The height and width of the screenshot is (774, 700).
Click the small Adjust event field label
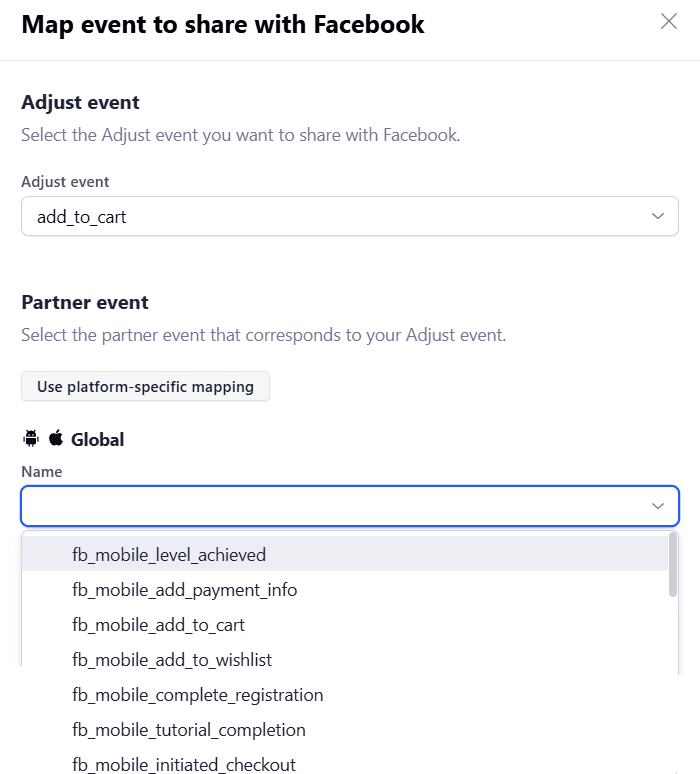(x=65, y=182)
